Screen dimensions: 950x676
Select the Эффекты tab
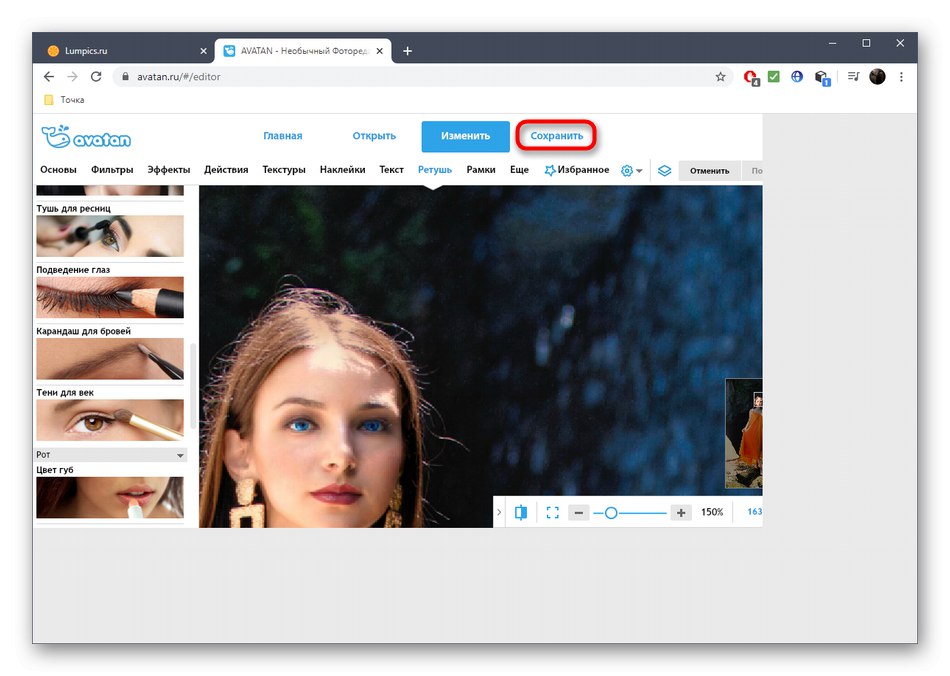(x=168, y=170)
